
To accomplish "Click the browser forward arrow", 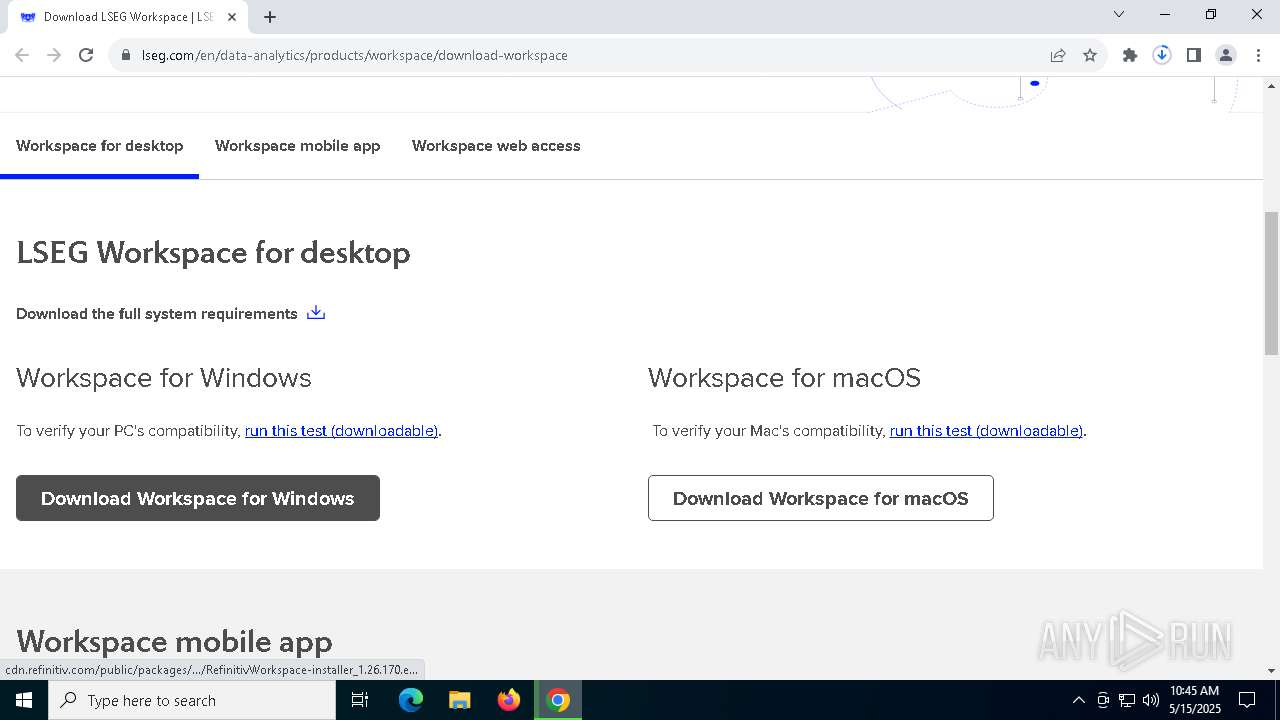I will (x=54, y=55).
